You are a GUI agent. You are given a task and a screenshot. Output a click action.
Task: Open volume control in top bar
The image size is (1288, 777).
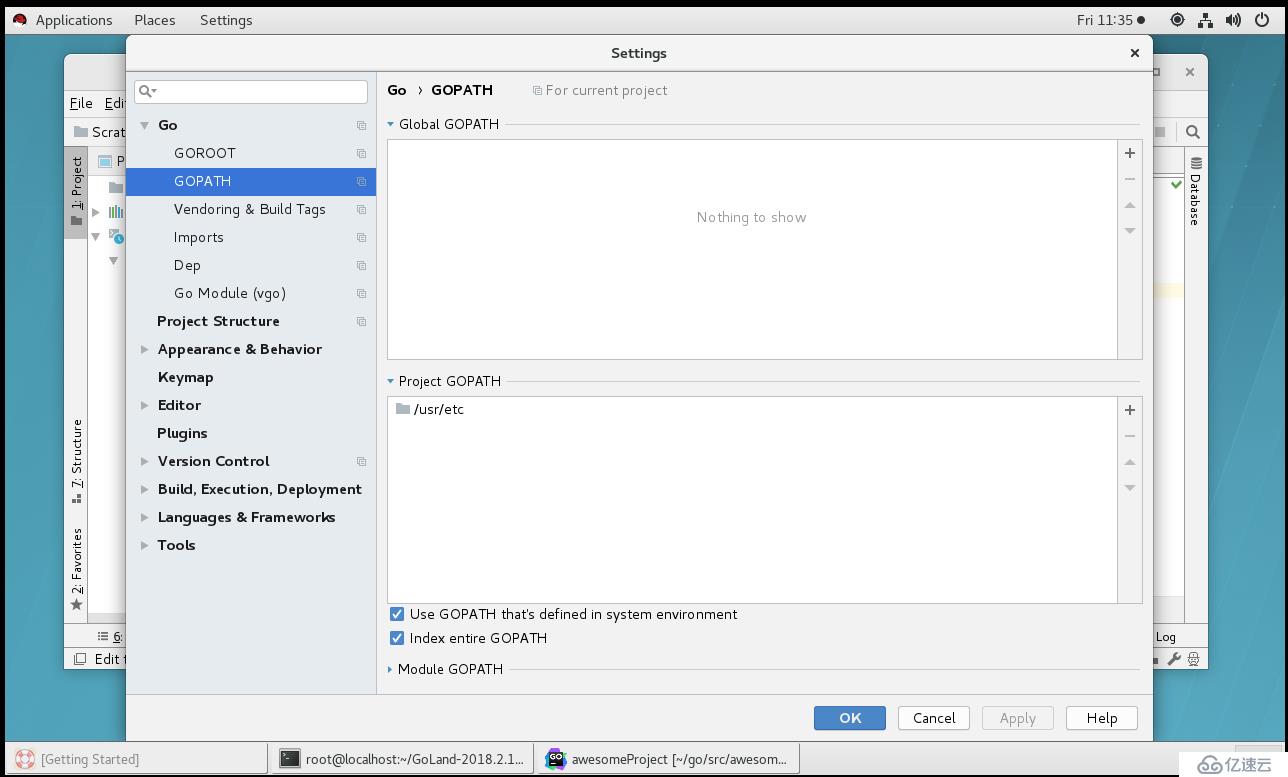(1233, 19)
